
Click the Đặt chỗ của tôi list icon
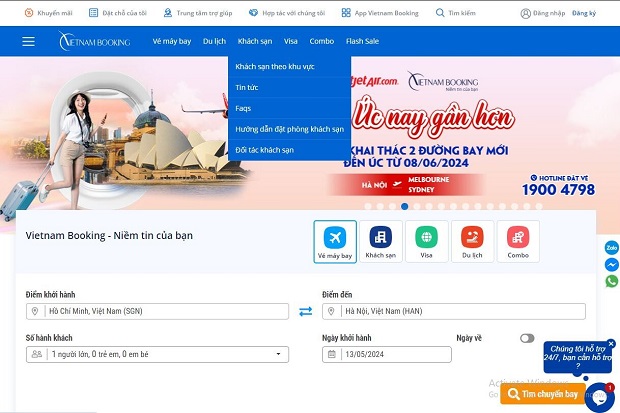(x=93, y=13)
